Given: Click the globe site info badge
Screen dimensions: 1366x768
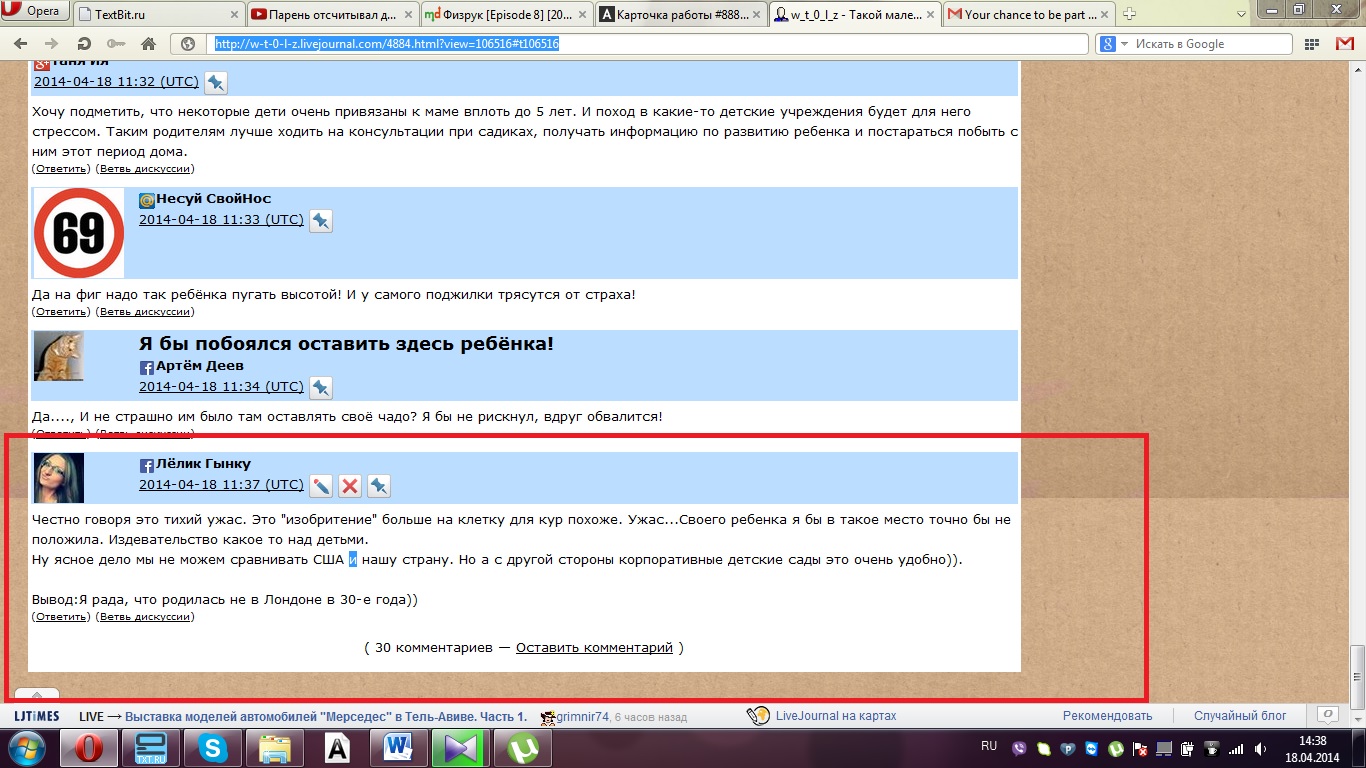Looking at the screenshot, I should point(188,44).
